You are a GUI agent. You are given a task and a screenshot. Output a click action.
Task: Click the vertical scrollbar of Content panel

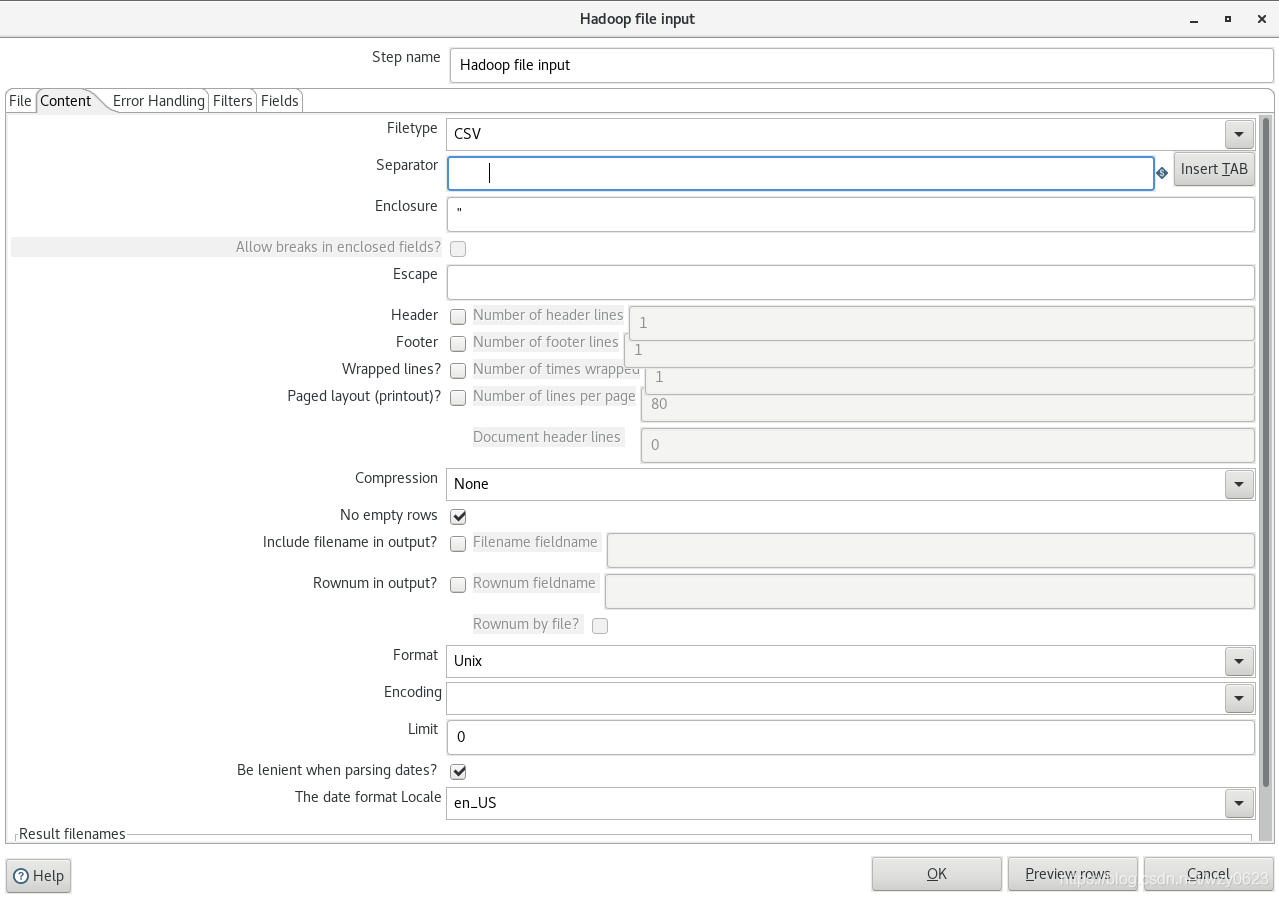click(x=1265, y=452)
